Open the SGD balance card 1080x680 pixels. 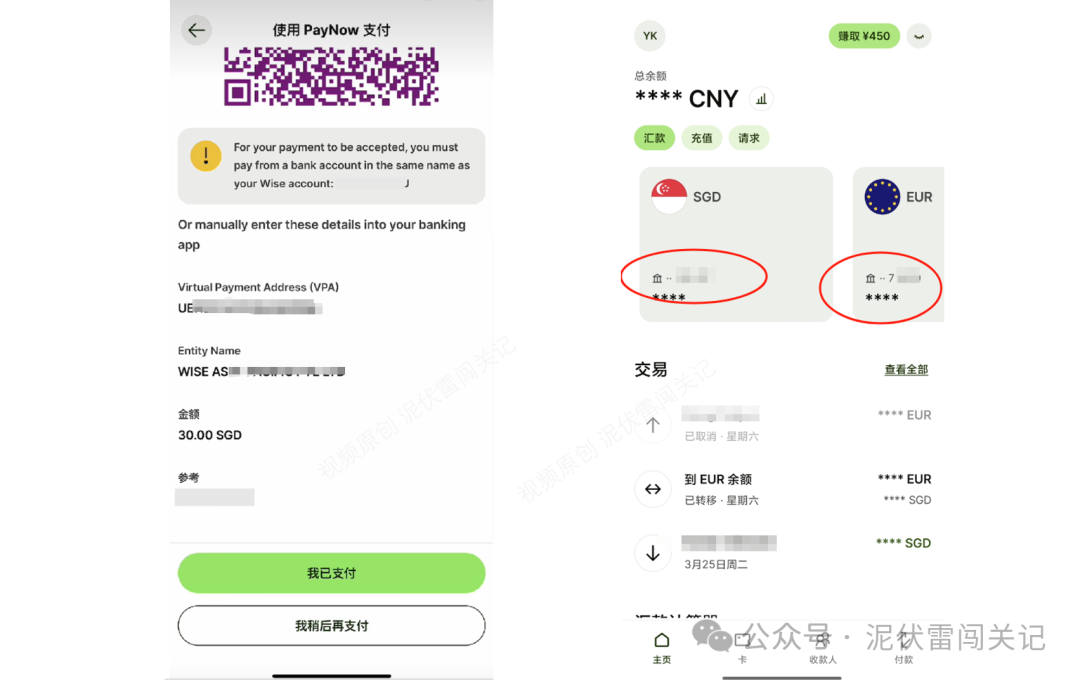coord(736,244)
